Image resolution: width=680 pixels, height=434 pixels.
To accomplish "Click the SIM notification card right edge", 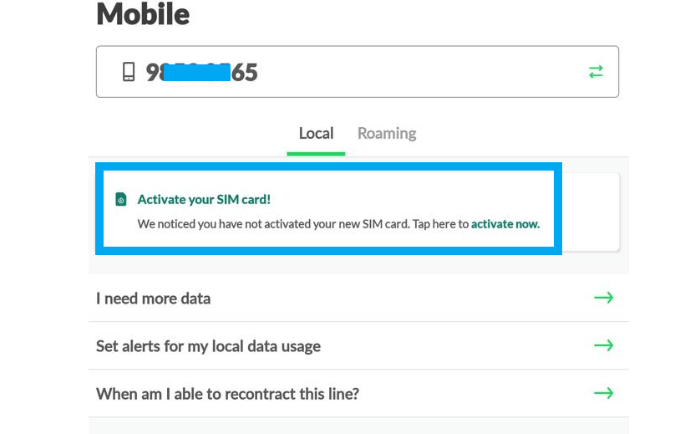I will coord(591,212).
